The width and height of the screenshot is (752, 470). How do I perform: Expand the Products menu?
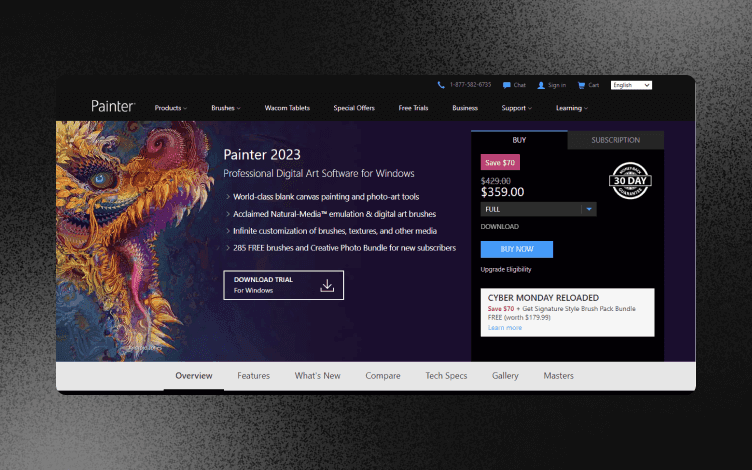click(x=171, y=108)
